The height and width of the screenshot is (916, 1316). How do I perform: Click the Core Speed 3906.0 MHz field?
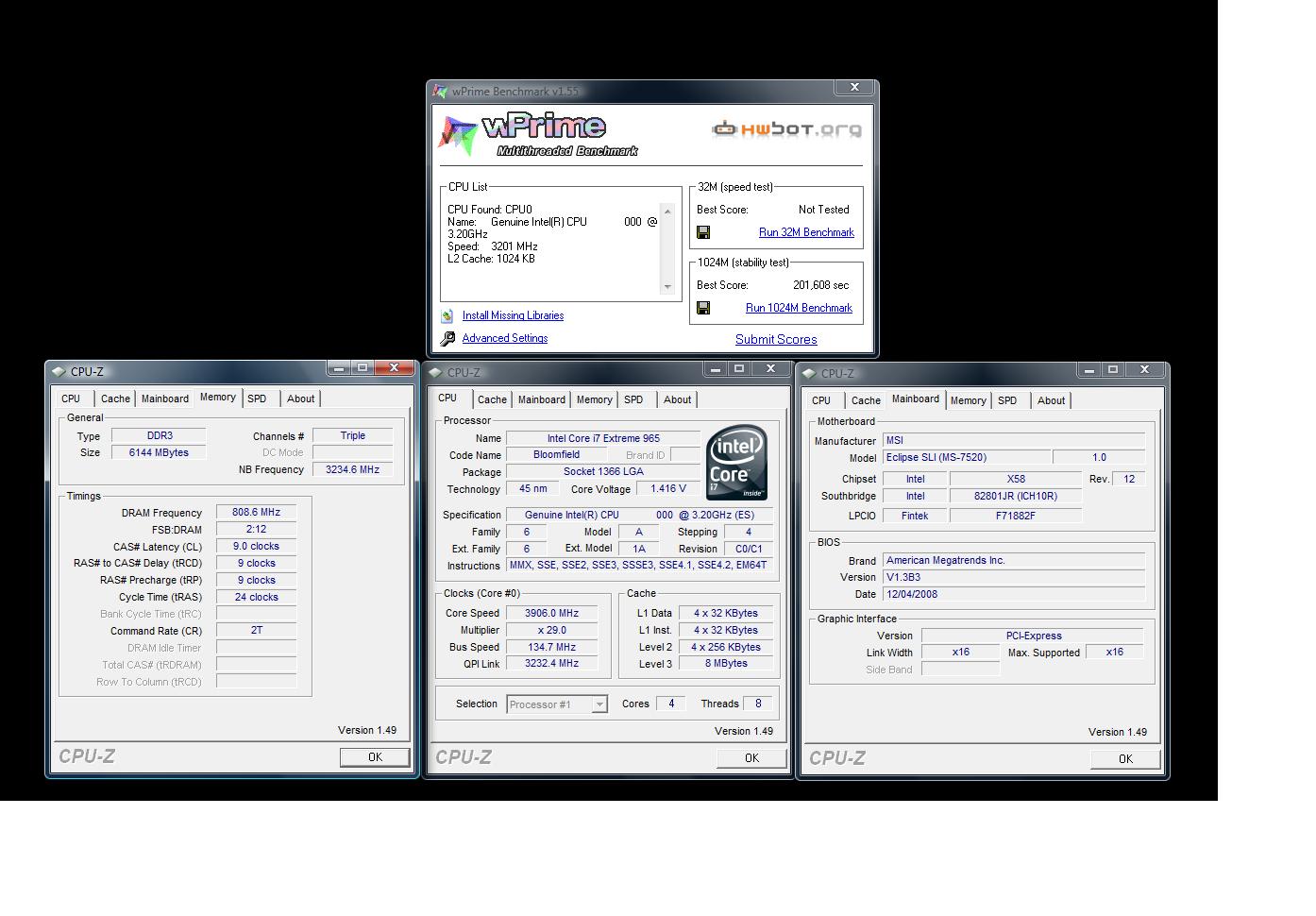pyautogui.click(x=551, y=613)
